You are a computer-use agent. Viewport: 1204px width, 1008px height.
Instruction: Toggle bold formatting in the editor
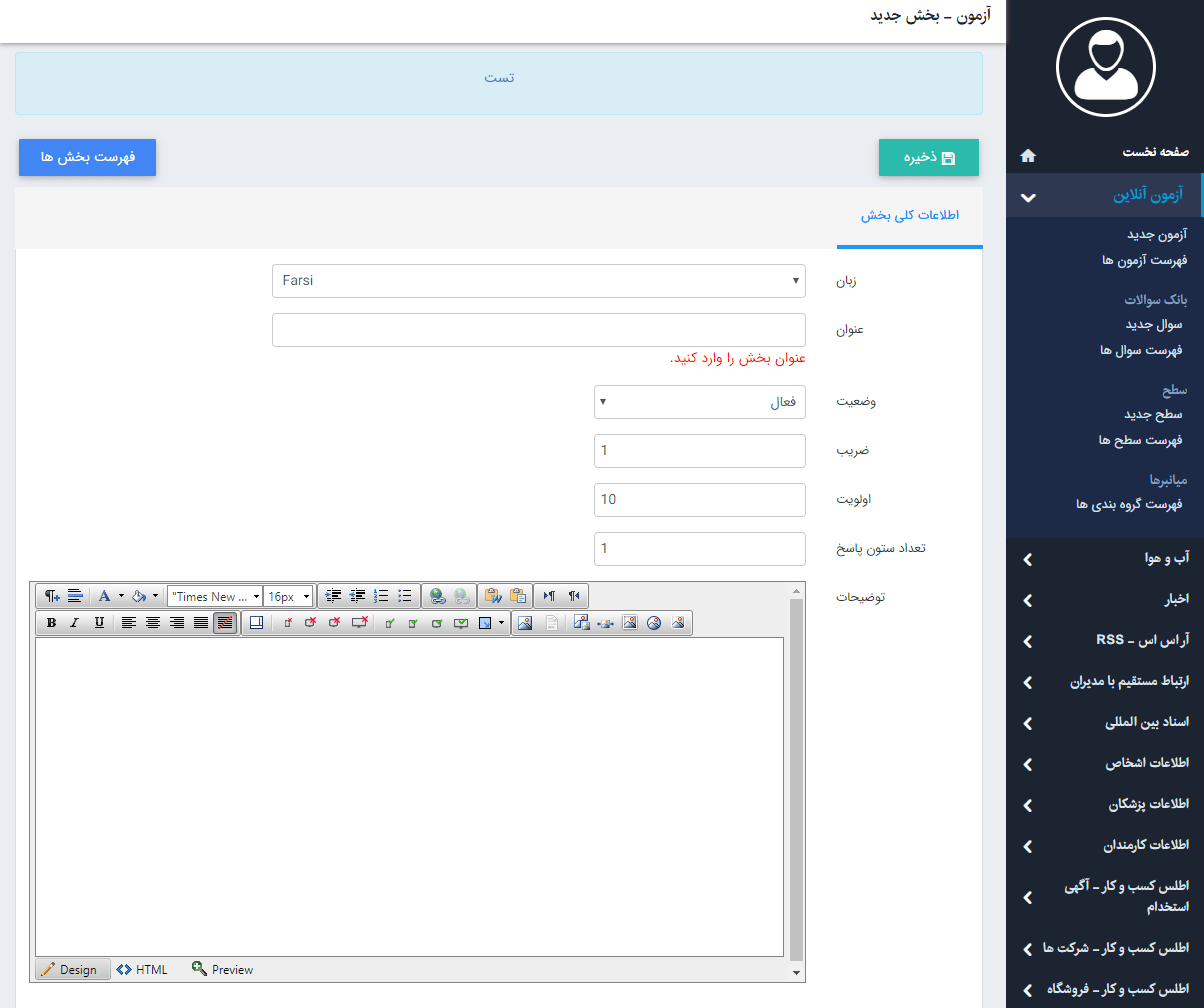tap(51, 623)
